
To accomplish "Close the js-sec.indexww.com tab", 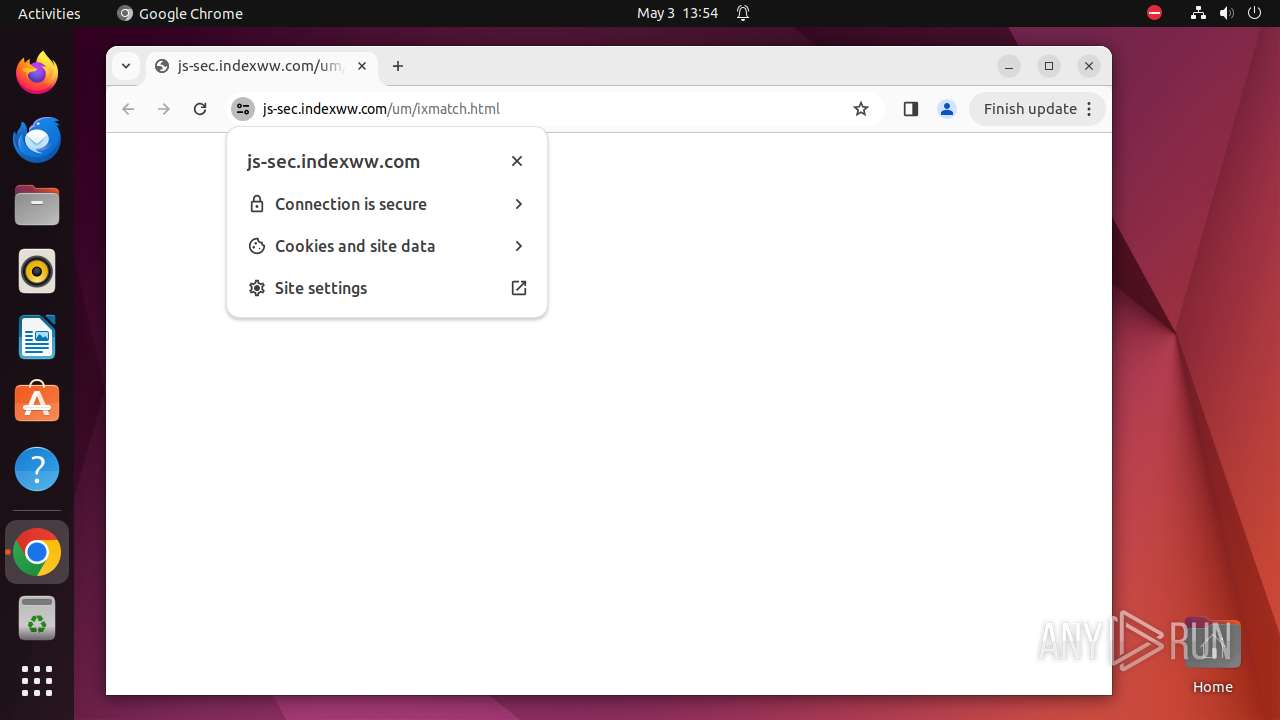I will click(362, 66).
